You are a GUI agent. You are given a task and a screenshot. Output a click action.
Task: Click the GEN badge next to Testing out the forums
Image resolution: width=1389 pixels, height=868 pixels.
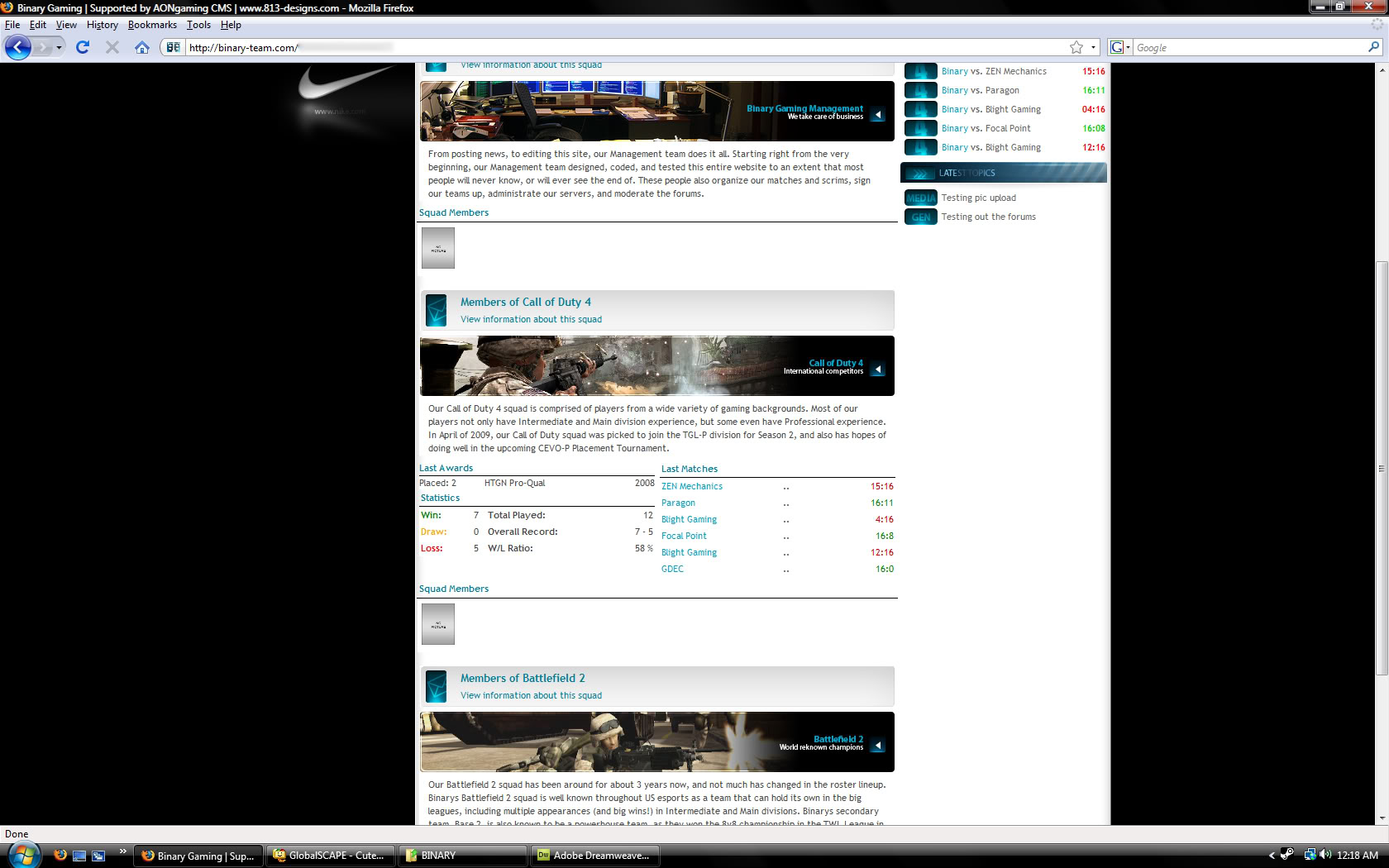coord(921,217)
